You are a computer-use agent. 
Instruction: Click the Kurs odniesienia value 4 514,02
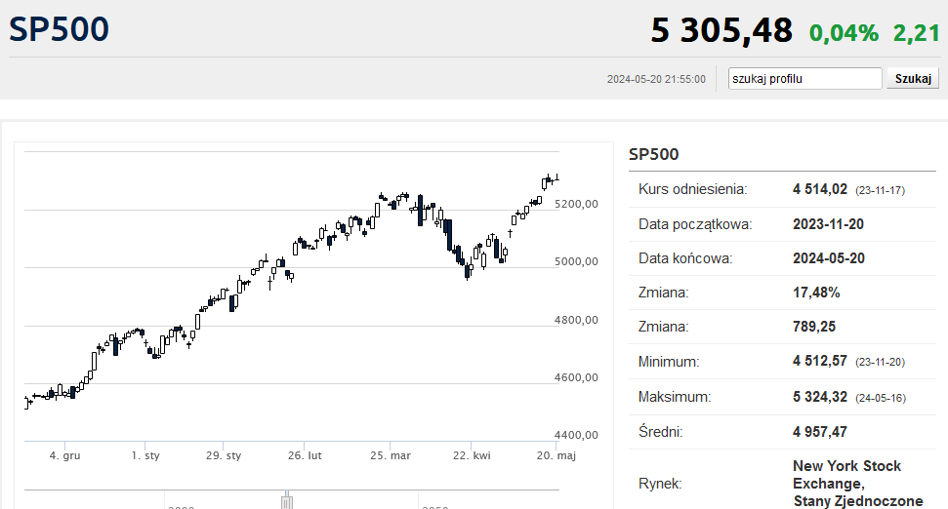tap(820, 189)
